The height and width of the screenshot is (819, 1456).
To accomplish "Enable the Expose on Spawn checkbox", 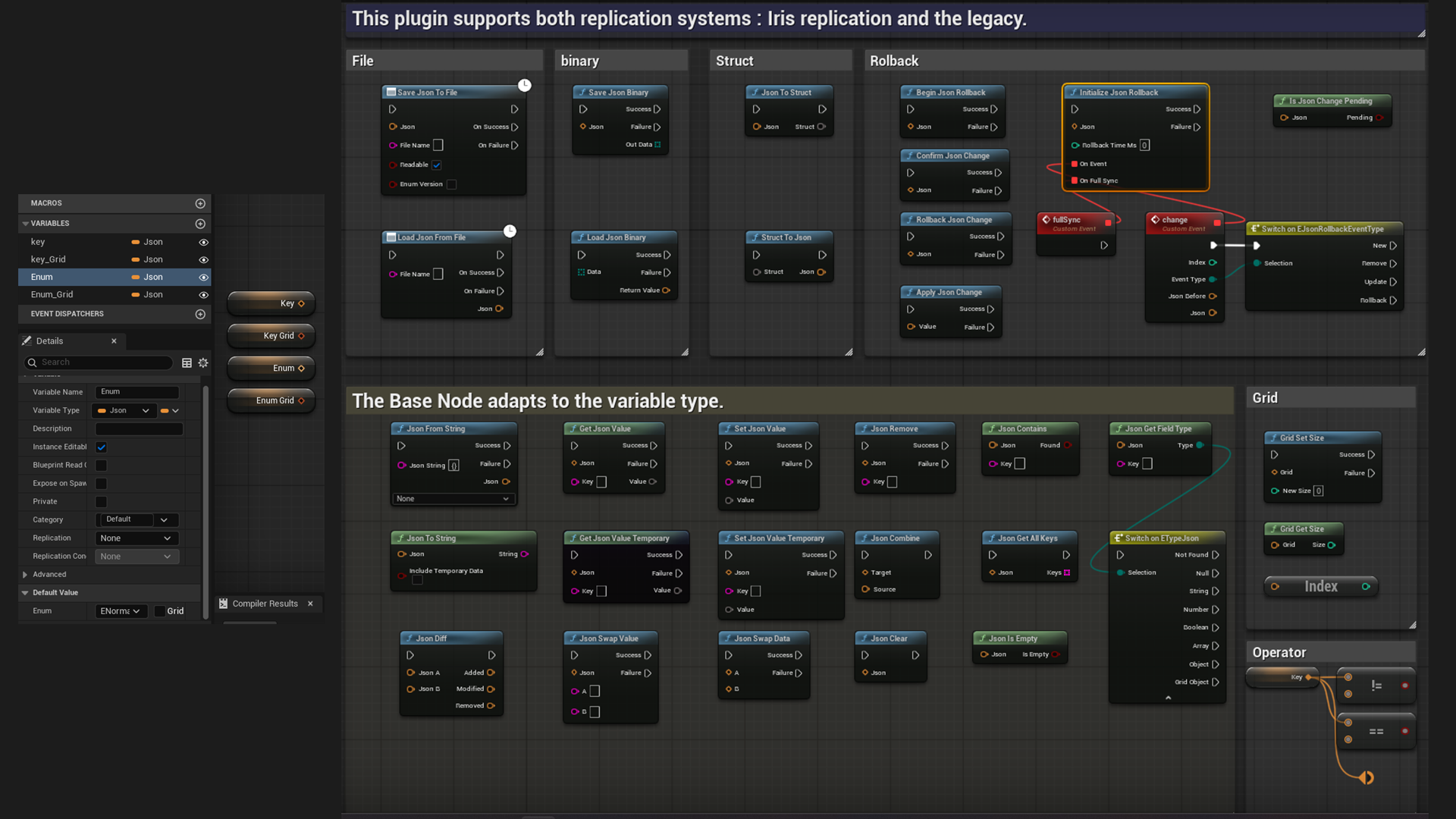I will point(101,484).
